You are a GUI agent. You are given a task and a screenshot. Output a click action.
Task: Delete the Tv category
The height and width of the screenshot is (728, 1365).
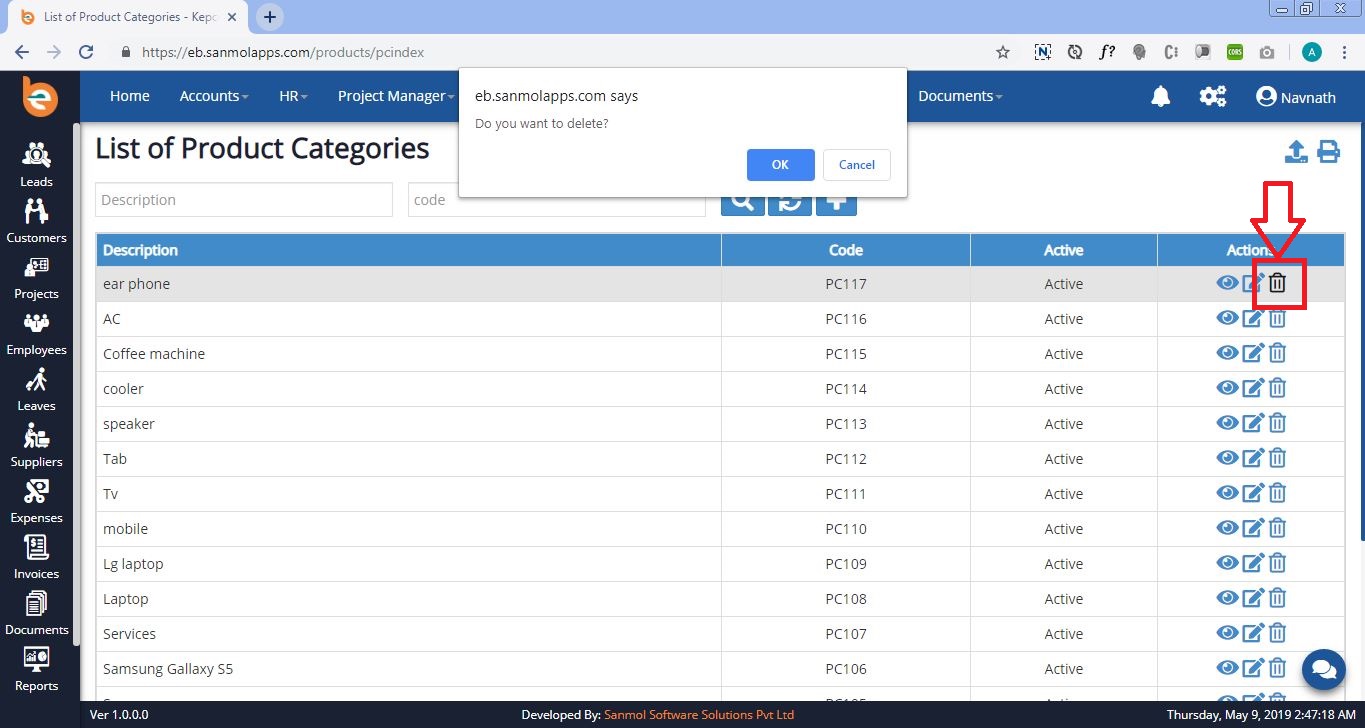point(1277,494)
